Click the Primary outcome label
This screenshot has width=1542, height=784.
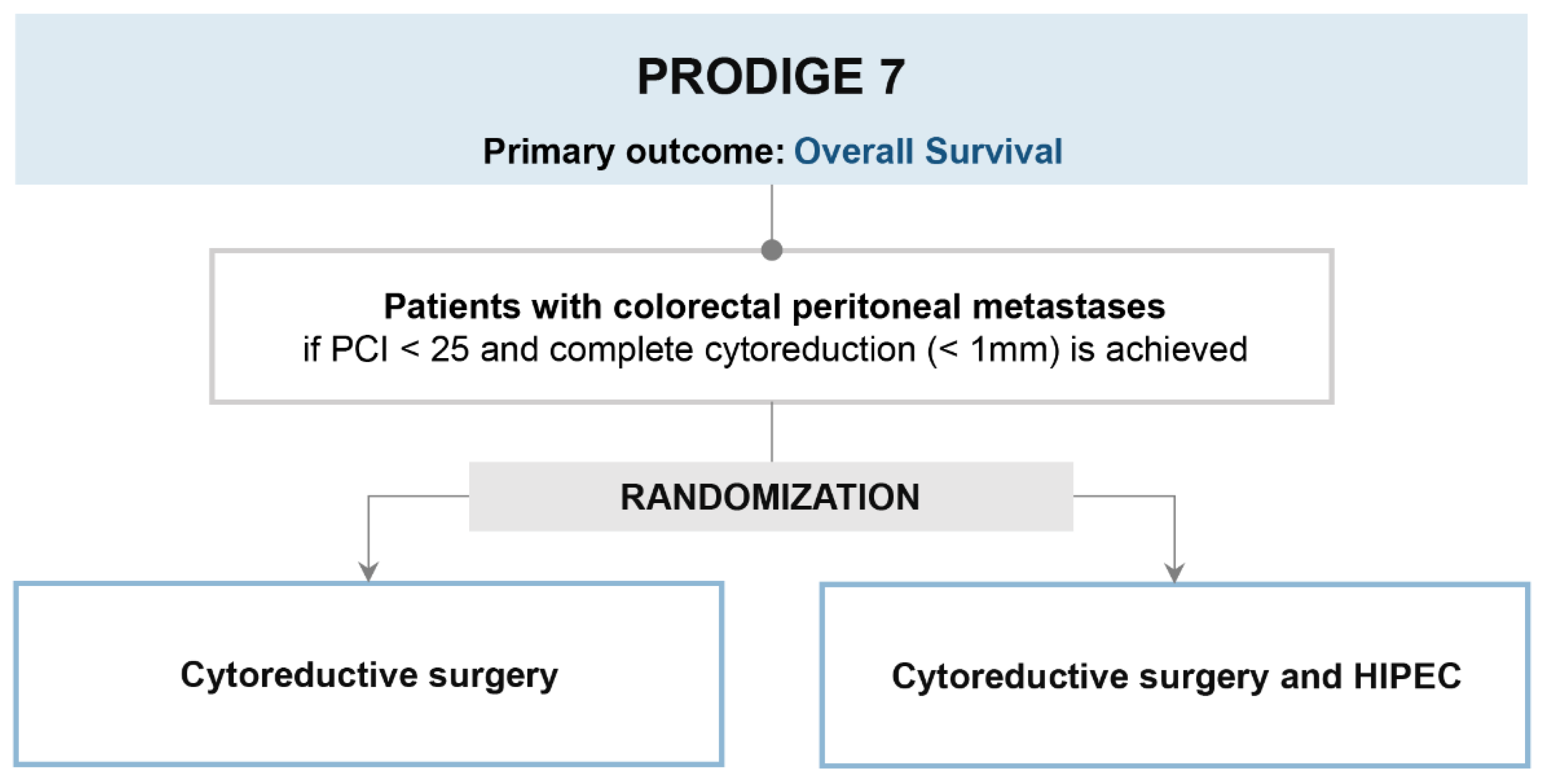click(x=633, y=151)
